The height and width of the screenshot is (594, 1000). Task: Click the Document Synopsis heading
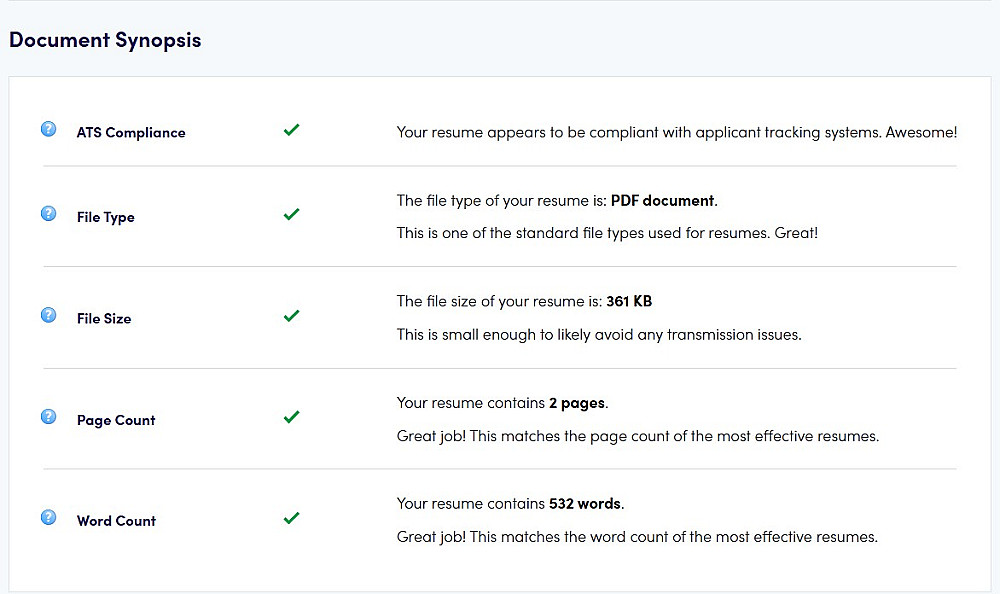click(x=105, y=40)
